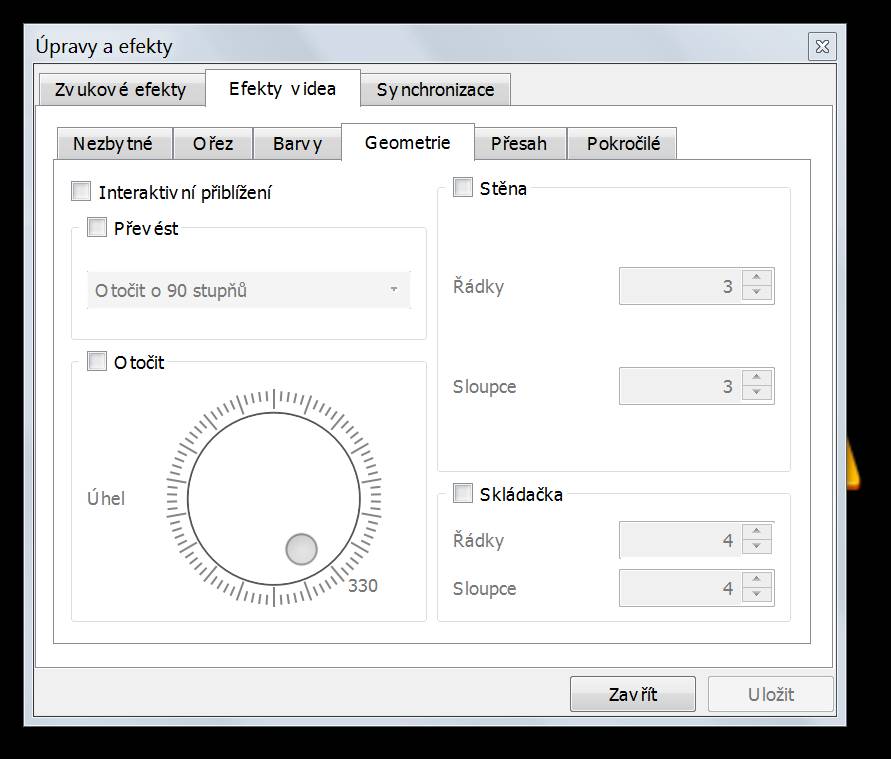Increase Skládačka Řádky with up arrow

point(756,531)
